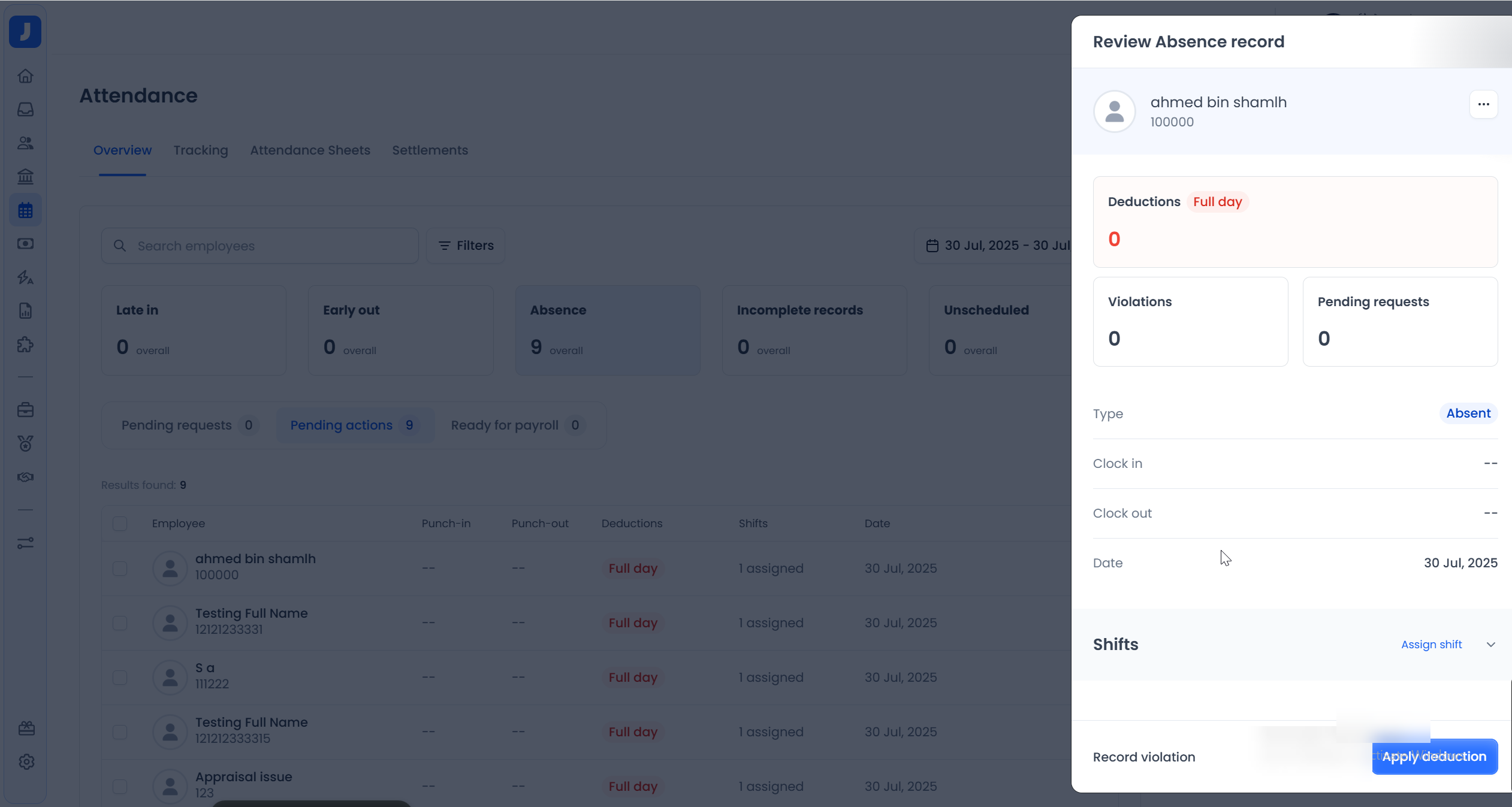This screenshot has height=807, width=1512.
Task: Check the ahmed bin shamlh row checkbox
Action: (120, 568)
